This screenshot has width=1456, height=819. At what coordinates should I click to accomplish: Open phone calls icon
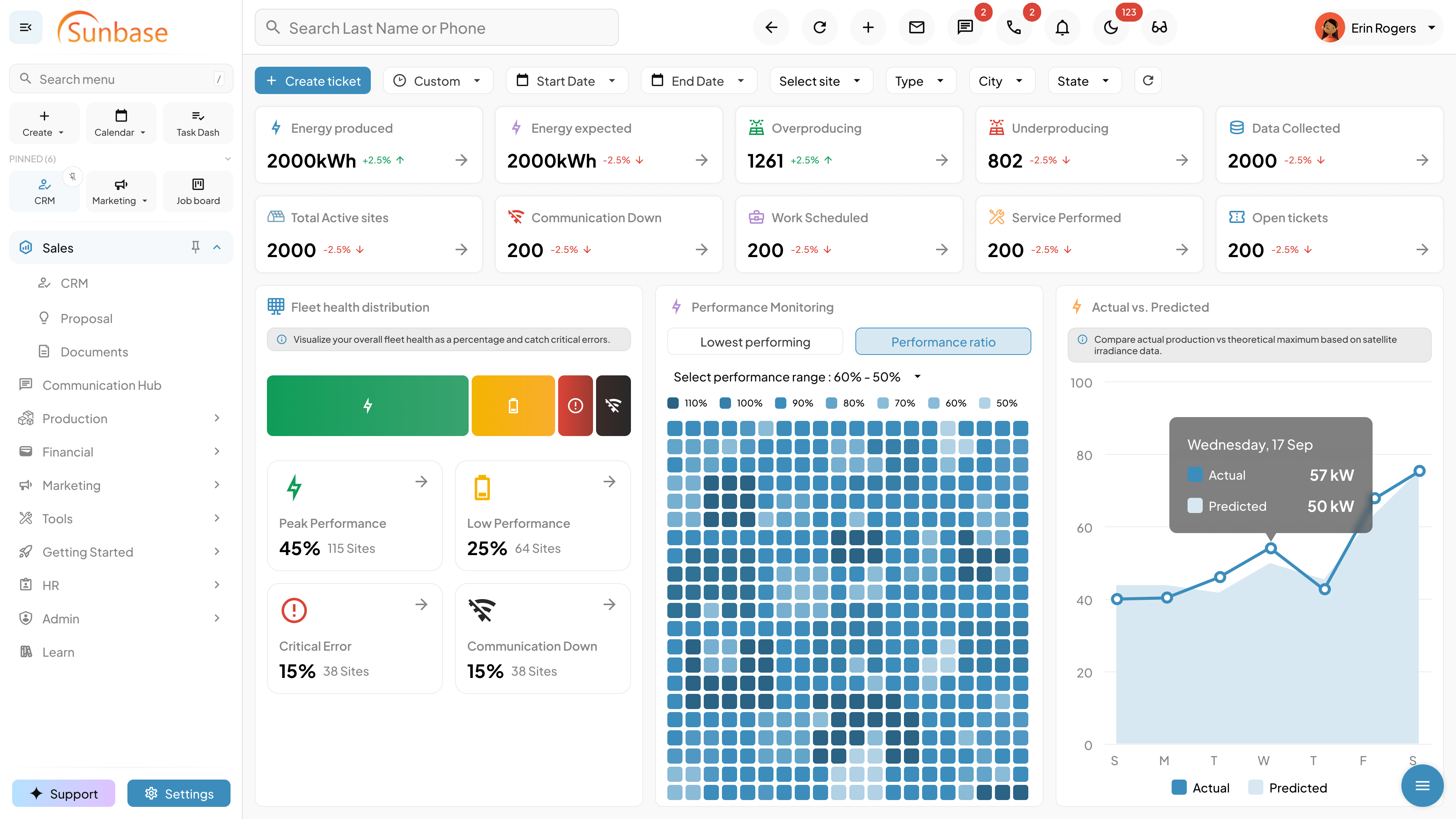(1014, 27)
